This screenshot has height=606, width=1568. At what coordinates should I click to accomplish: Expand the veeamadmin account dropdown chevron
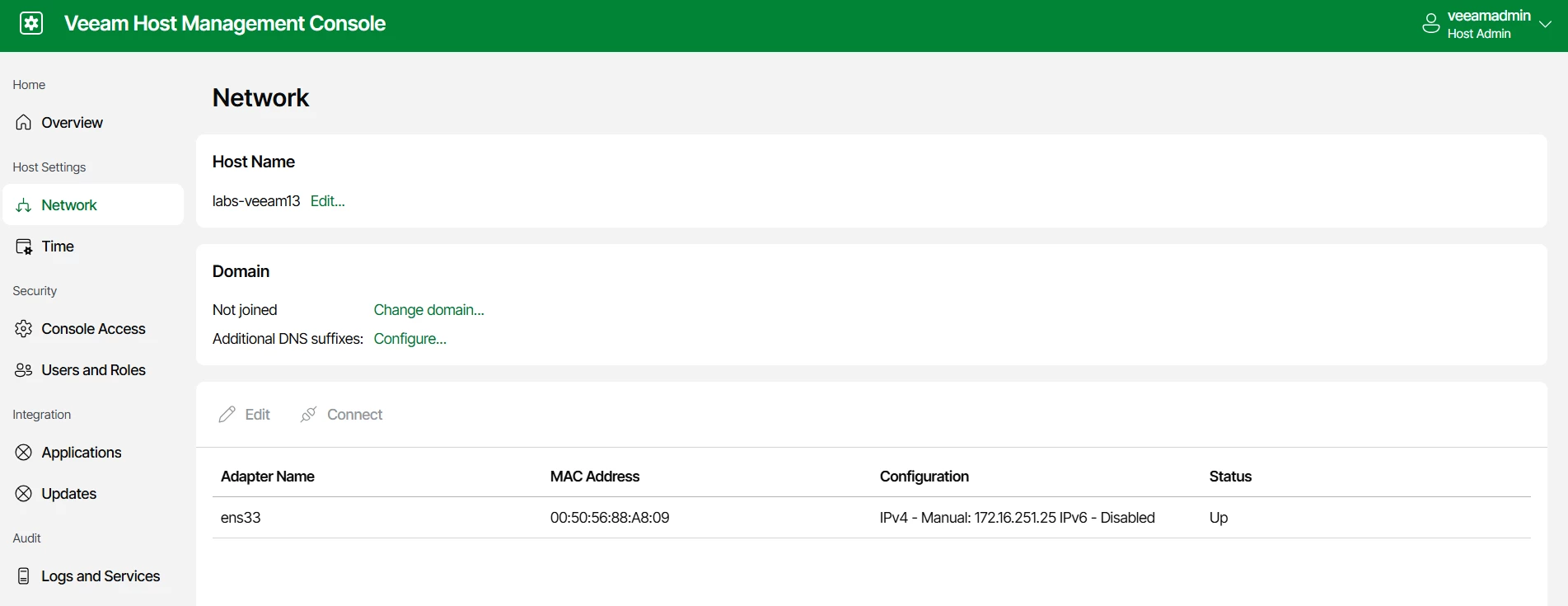click(x=1546, y=24)
